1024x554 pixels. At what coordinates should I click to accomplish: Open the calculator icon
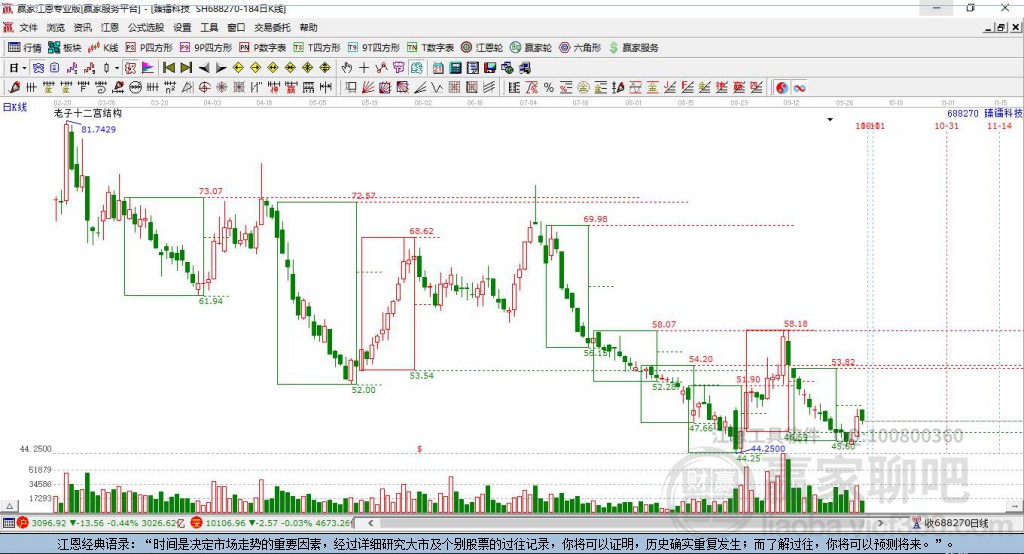coord(456,68)
